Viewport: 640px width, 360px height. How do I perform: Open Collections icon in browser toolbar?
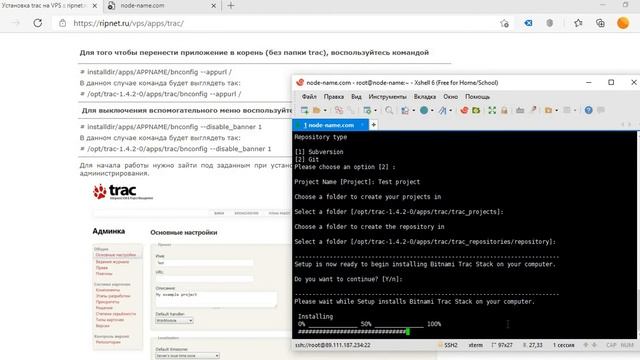click(600, 23)
